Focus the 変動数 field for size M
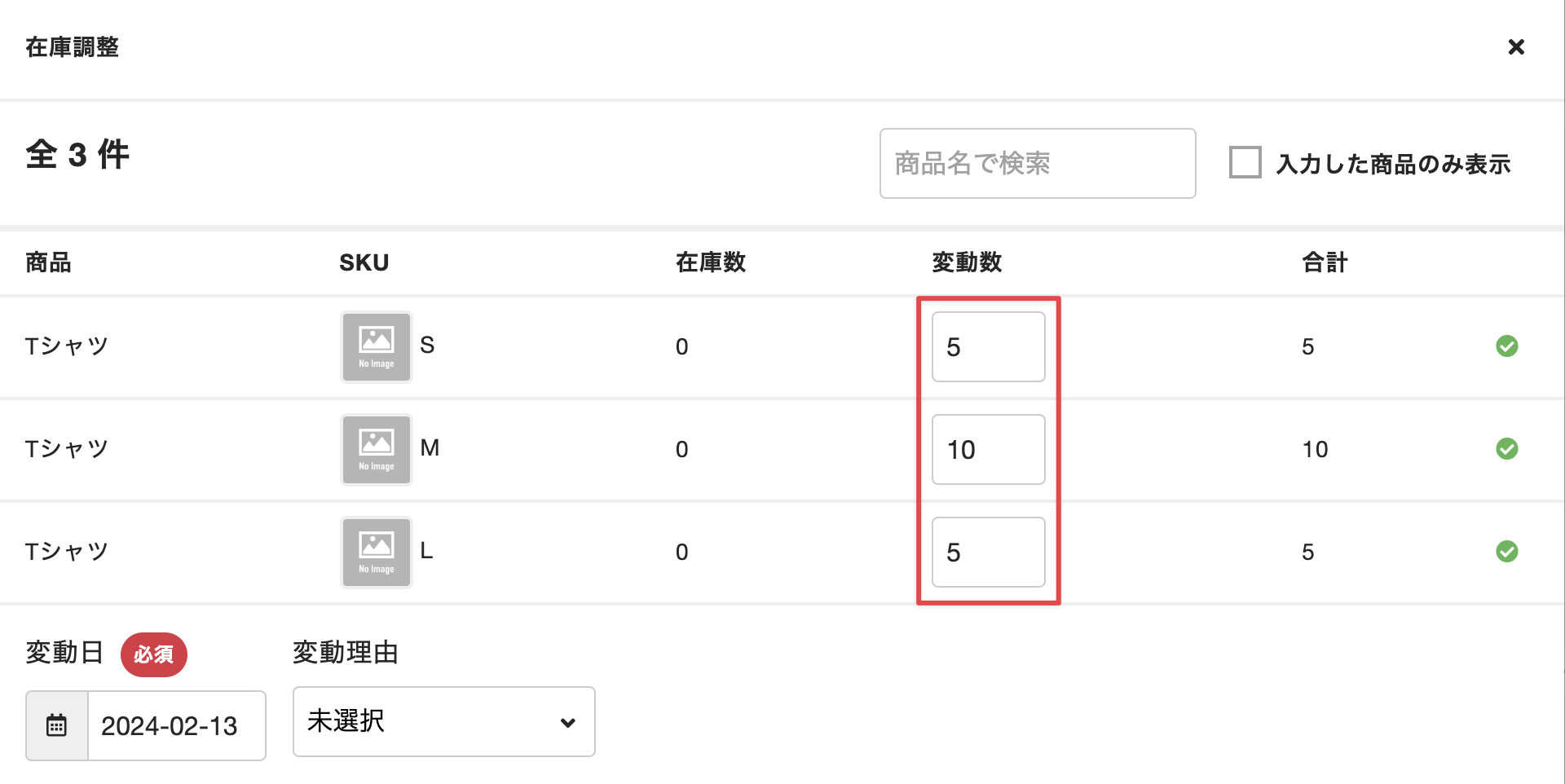 click(988, 450)
